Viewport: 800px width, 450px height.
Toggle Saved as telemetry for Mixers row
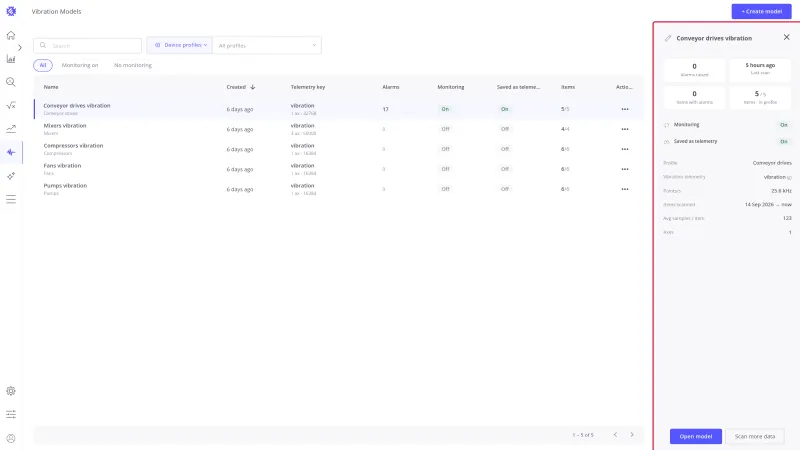[x=505, y=129]
